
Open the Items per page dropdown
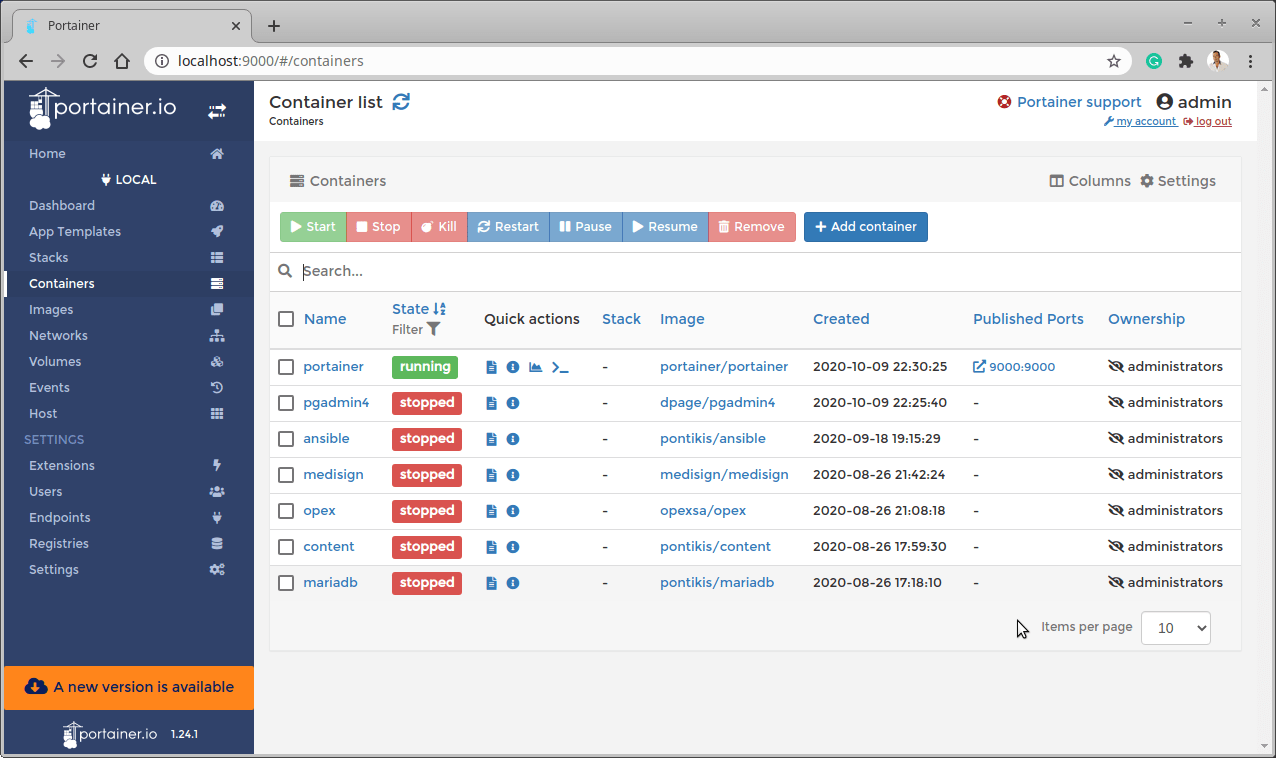1176,628
